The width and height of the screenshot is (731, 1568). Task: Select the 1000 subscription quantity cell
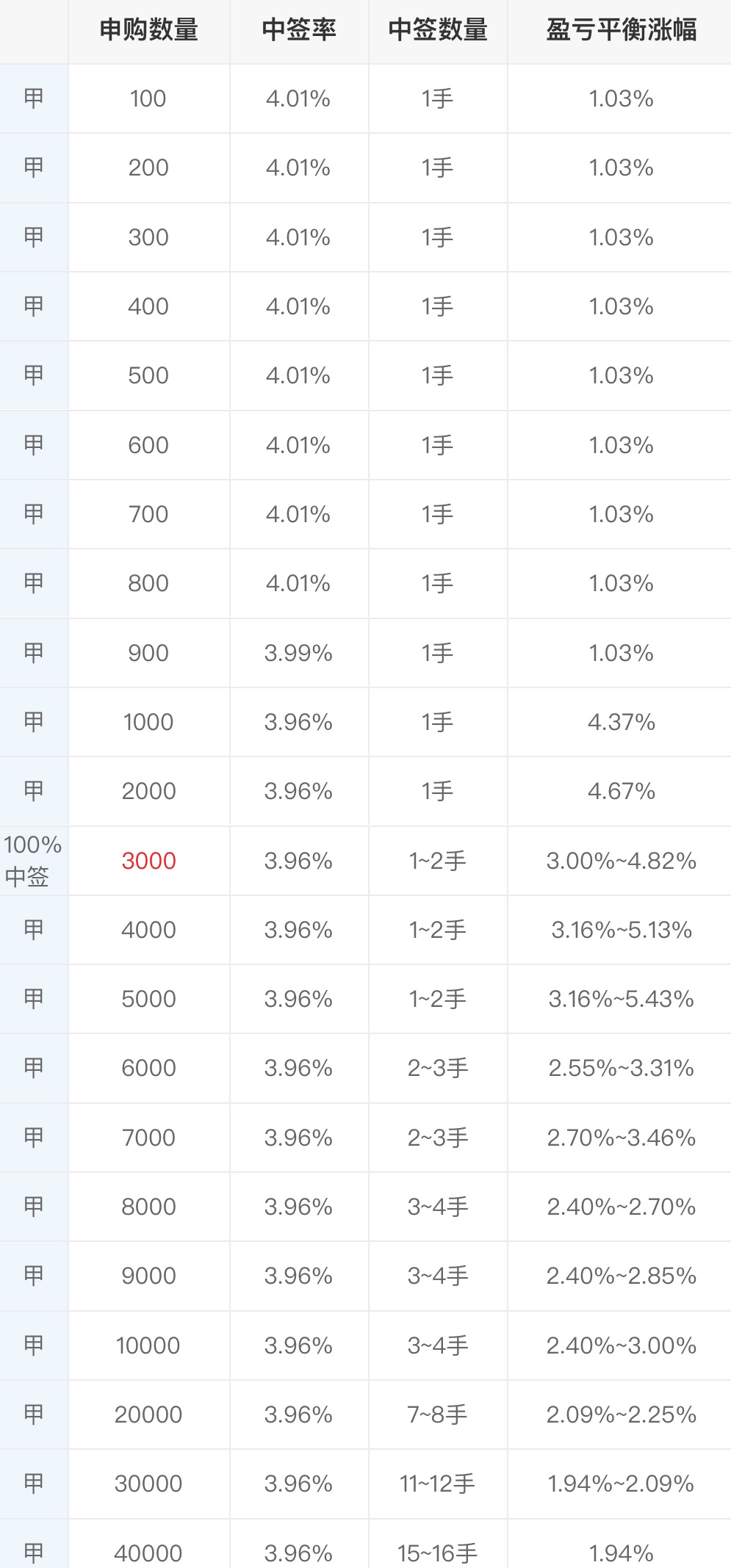tap(148, 722)
